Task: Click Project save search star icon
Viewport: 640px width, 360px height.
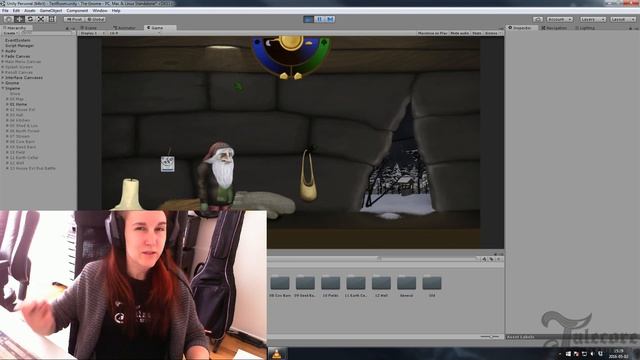Action: [499, 259]
